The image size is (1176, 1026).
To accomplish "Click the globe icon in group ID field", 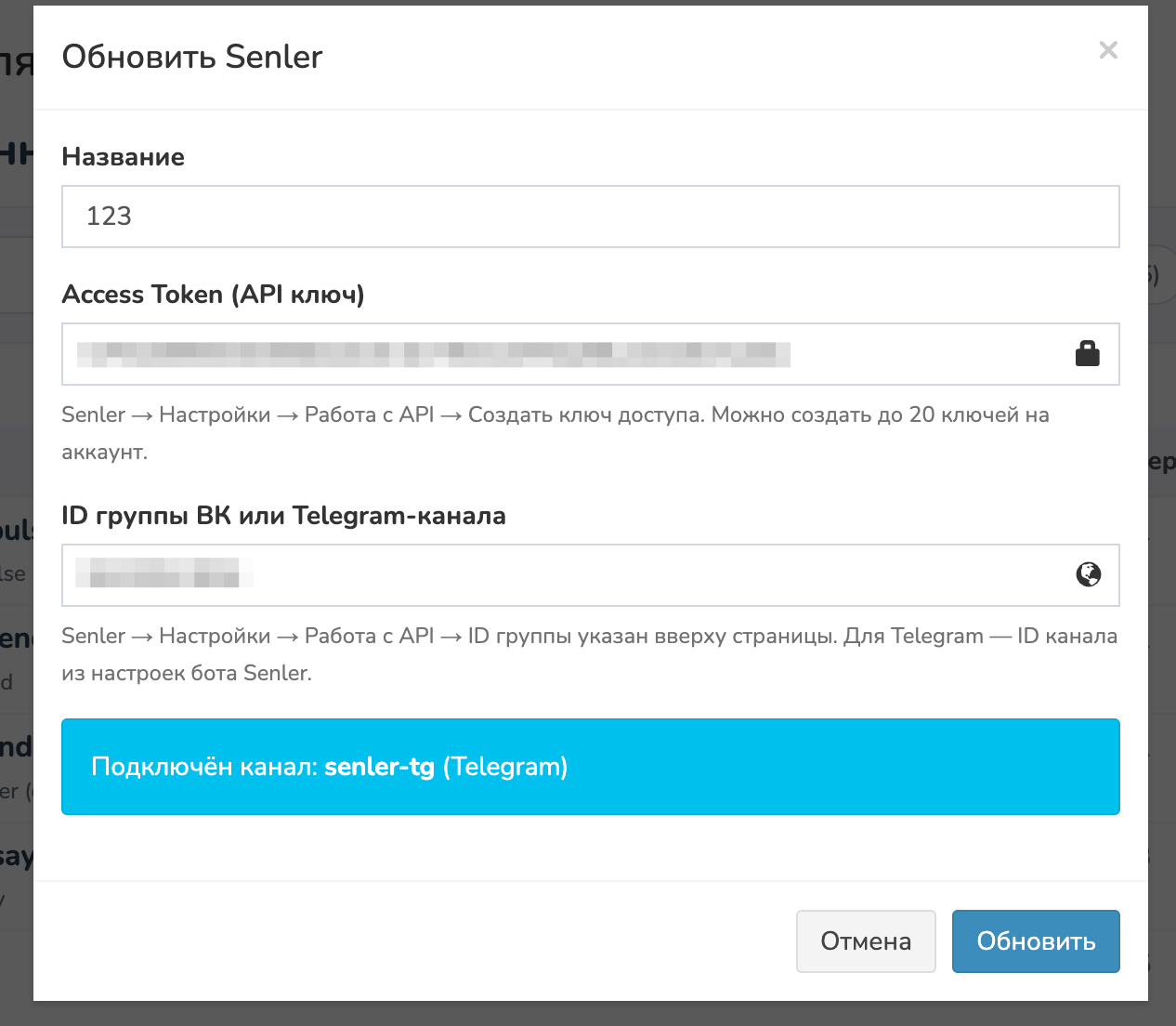I will [x=1088, y=575].
